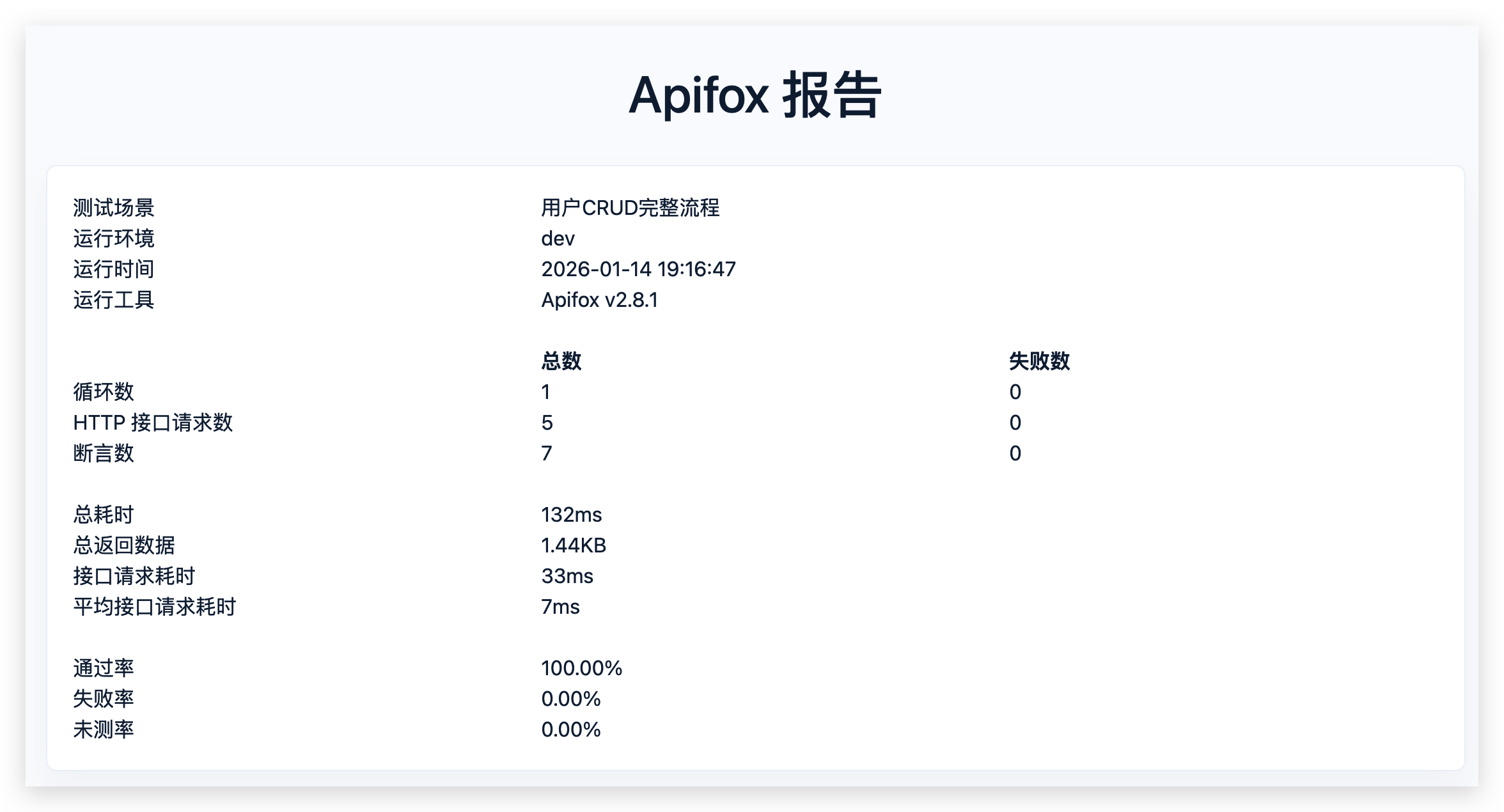Click the HTTP 接口请求数 row label
Screen dimensions: 1504x812
(x=153, y=423)
